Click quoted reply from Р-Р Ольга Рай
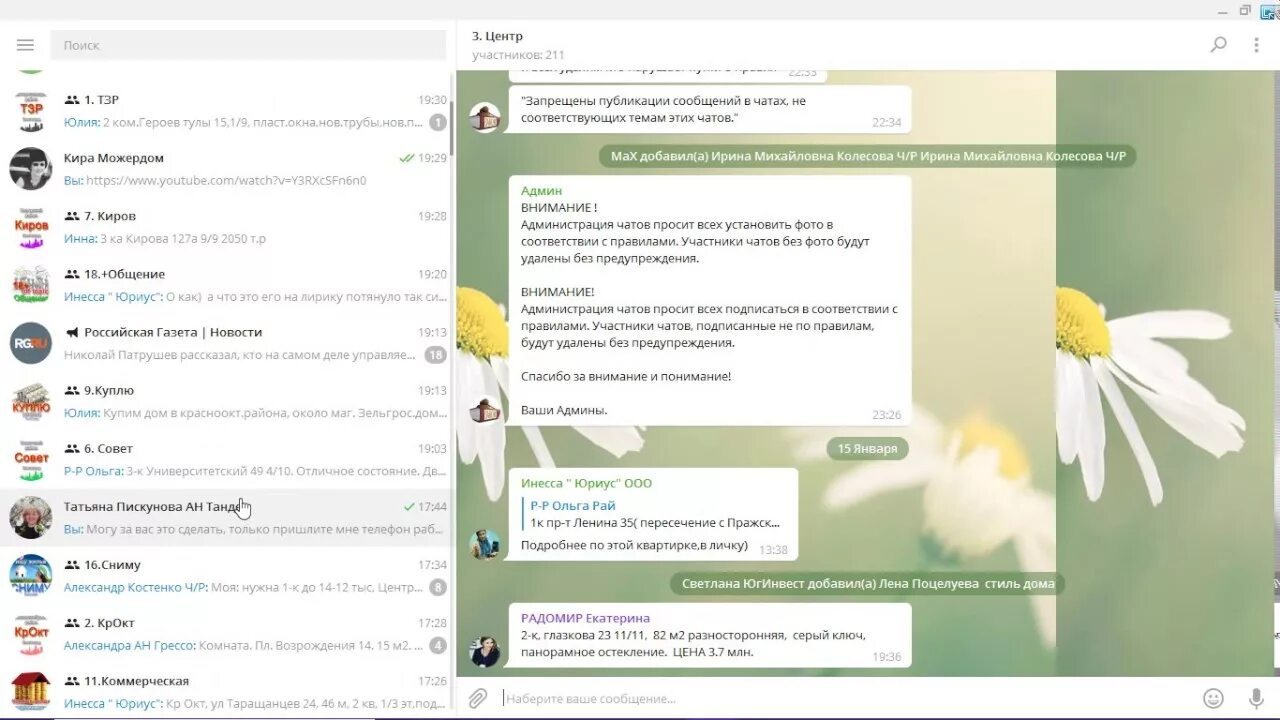1280x720 pixels. (x=653, y=514)
